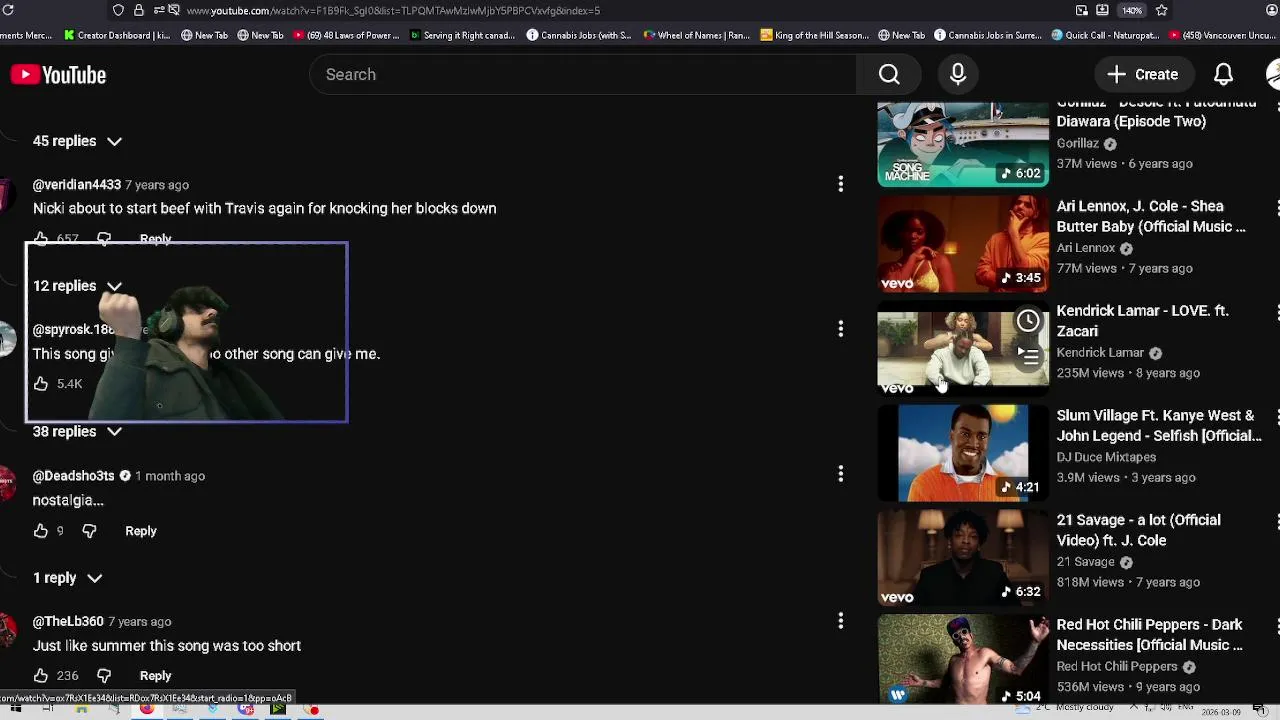
Task: Open the Wheel of Names bookmark
Action: [x=697, y=35]
